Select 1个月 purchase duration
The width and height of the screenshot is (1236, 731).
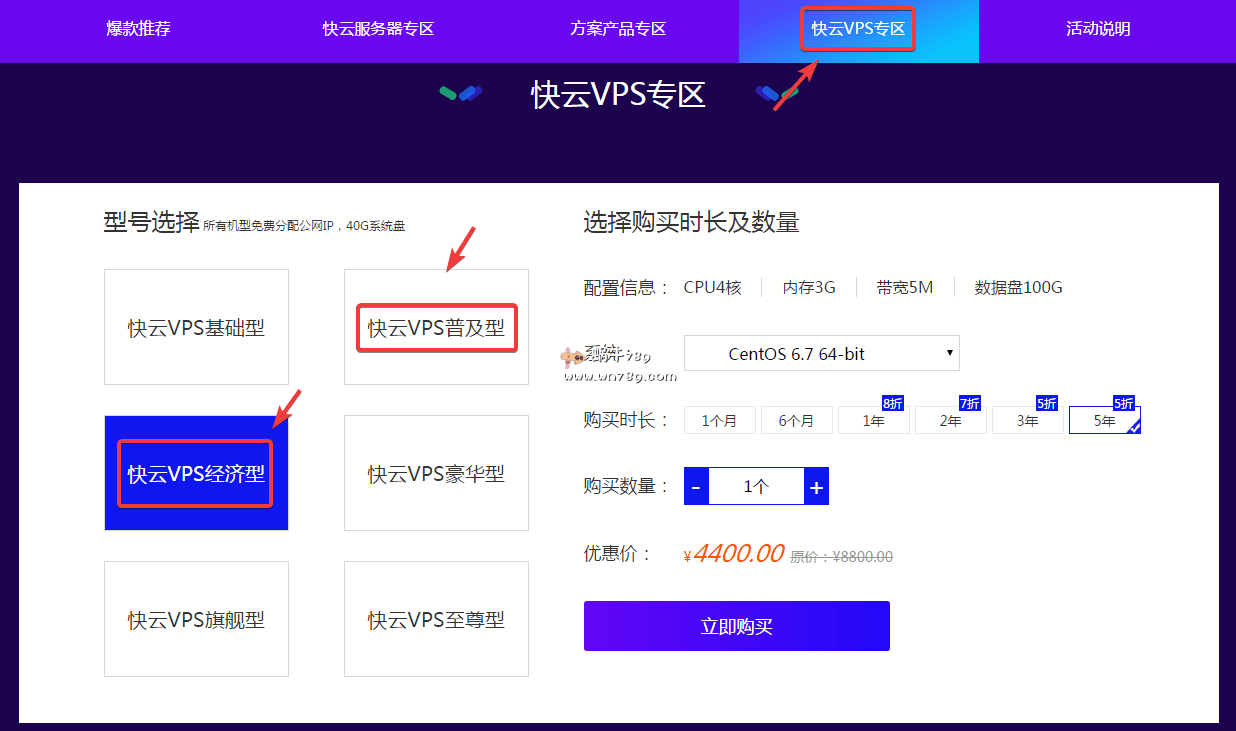pyautogui.click(x=719, y=420)
